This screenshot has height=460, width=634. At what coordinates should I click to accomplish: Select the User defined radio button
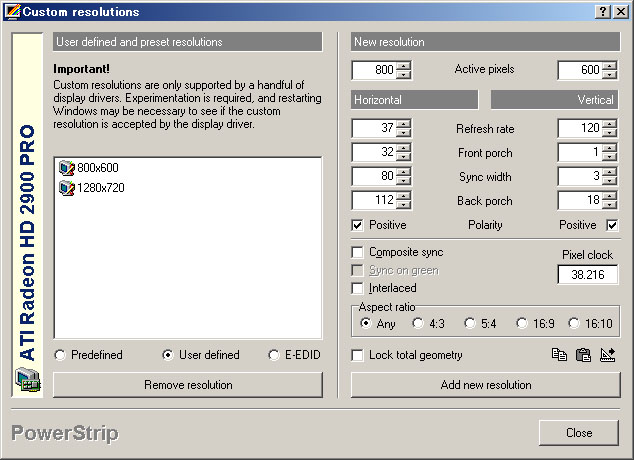(x=168, y=355)
